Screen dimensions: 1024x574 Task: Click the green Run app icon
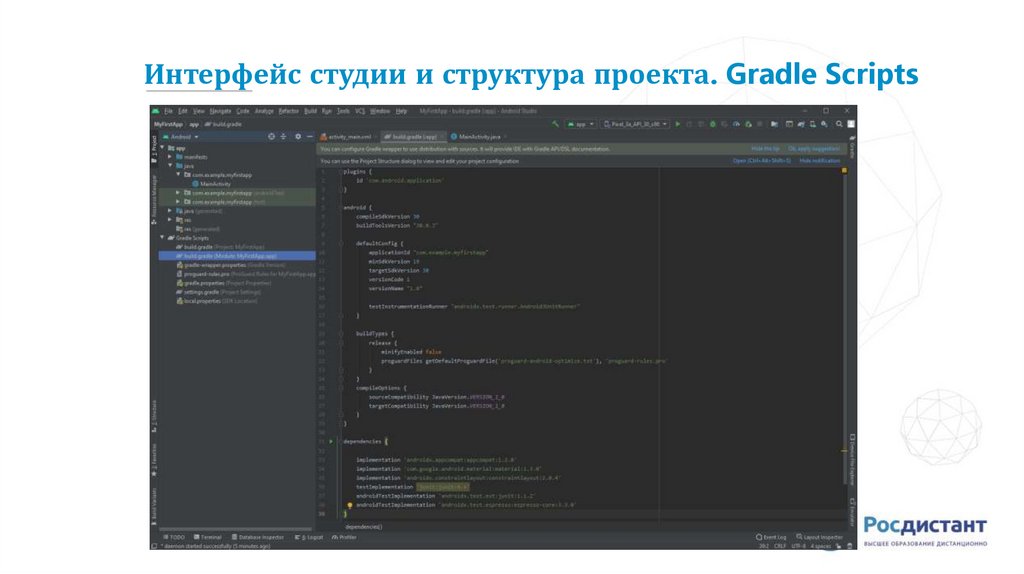[678, 124]
